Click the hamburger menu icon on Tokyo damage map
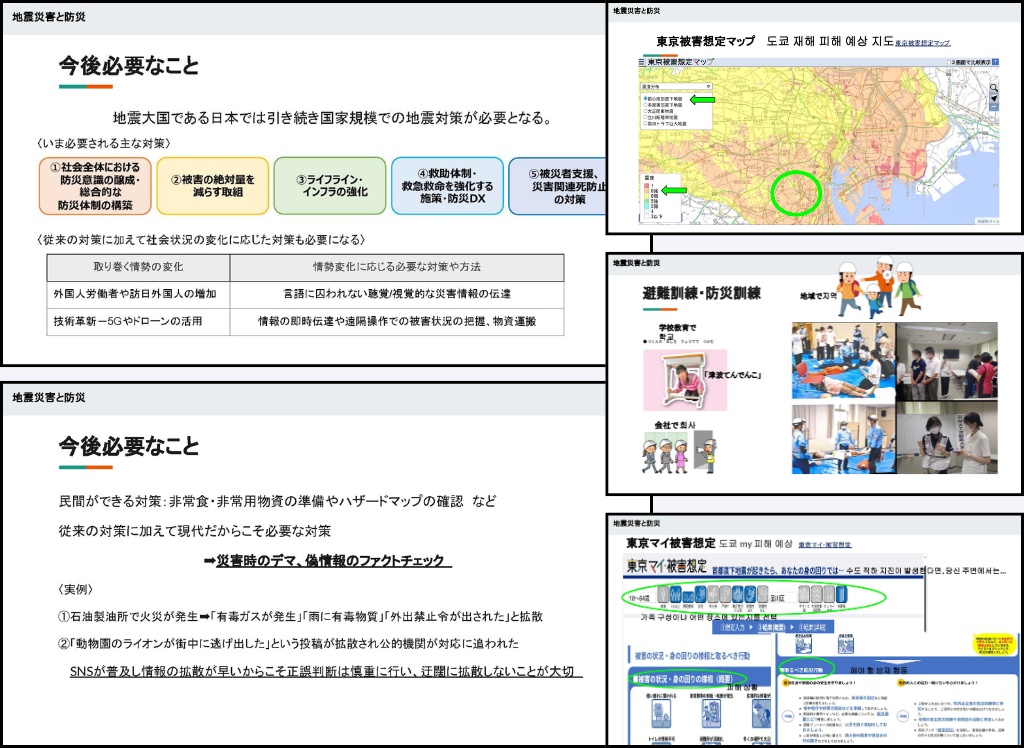 (643, 62)
